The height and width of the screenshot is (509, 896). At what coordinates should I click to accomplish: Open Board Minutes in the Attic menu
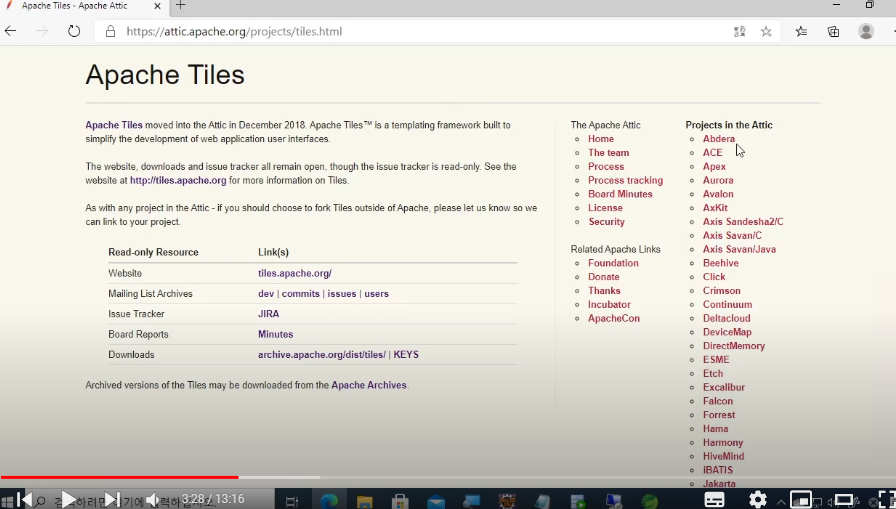tap(620, 194)
